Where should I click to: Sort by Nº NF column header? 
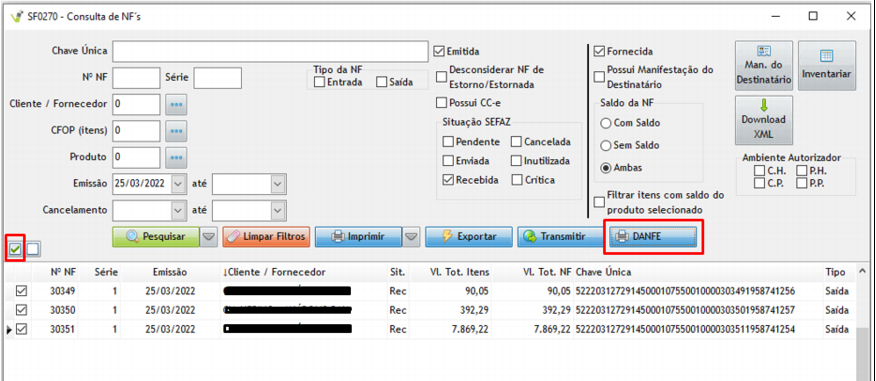[63, 272]
